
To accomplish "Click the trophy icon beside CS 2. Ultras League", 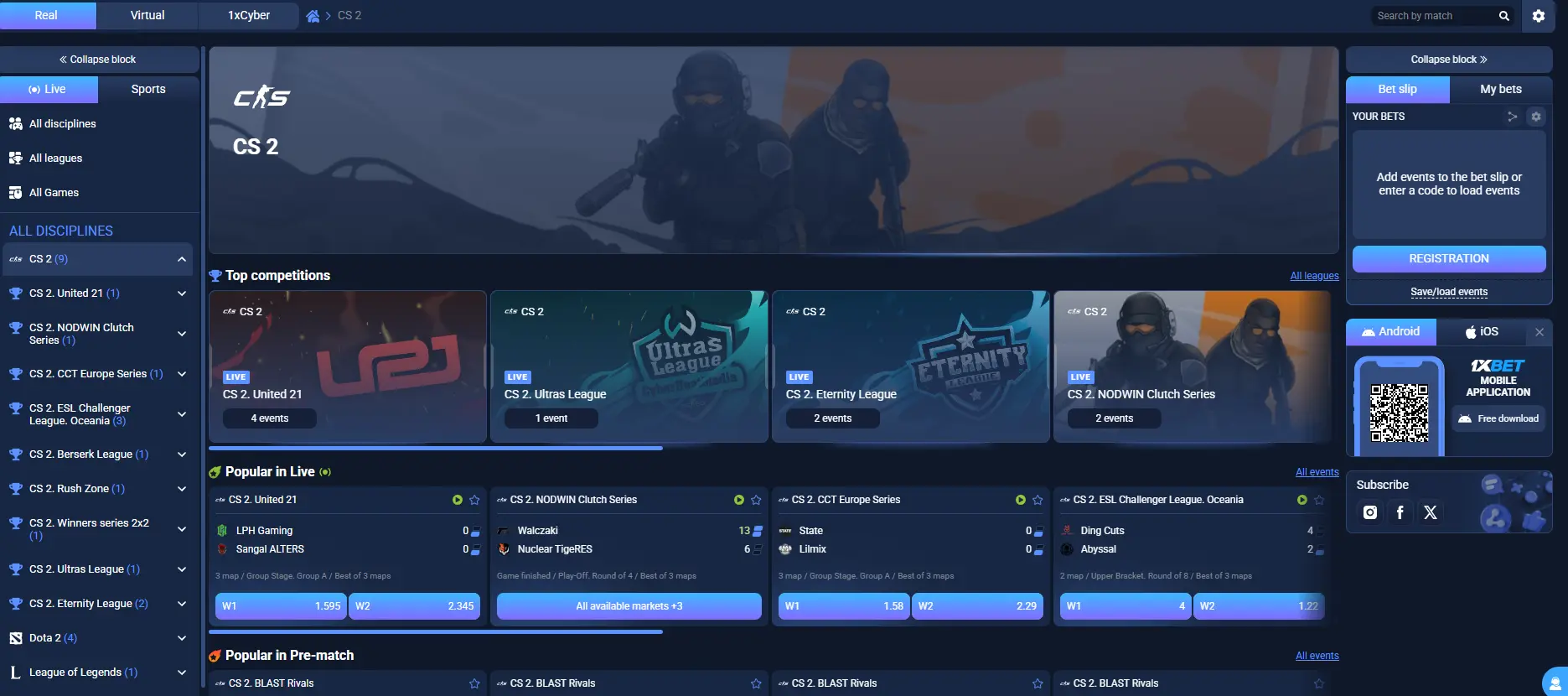I will [x=15, y=569].
